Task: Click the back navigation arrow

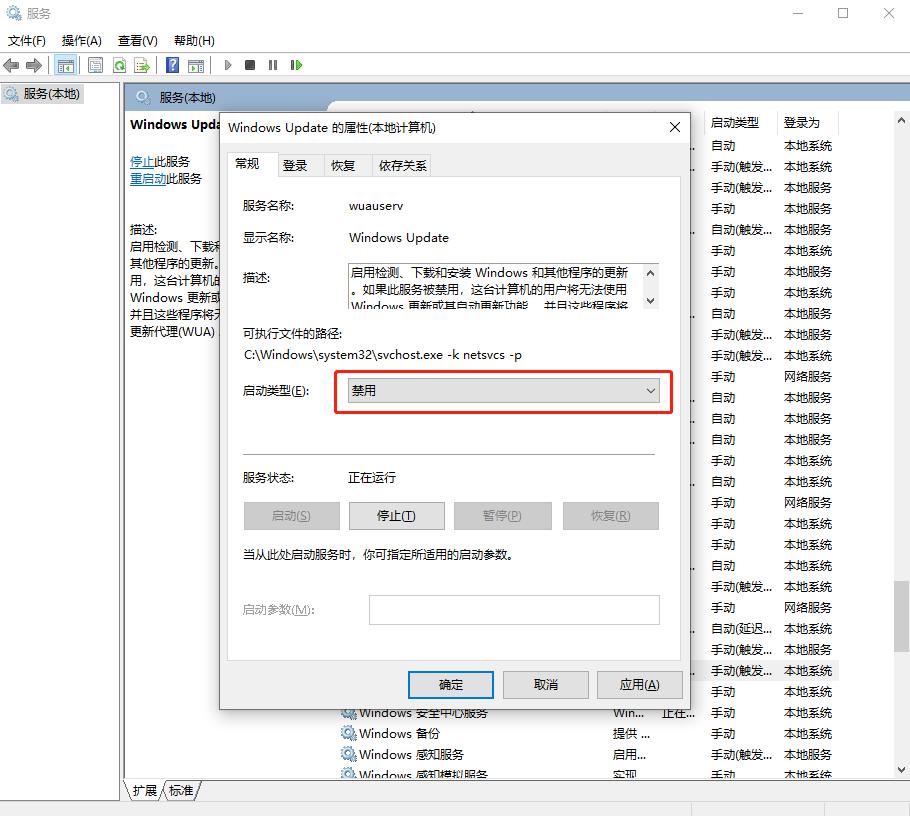Action: 11,65
